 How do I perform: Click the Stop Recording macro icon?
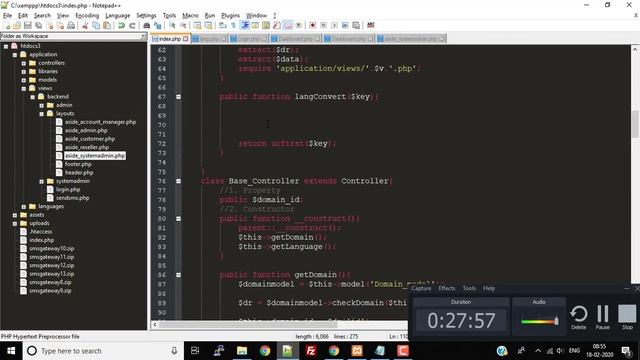tap(323, 25)
